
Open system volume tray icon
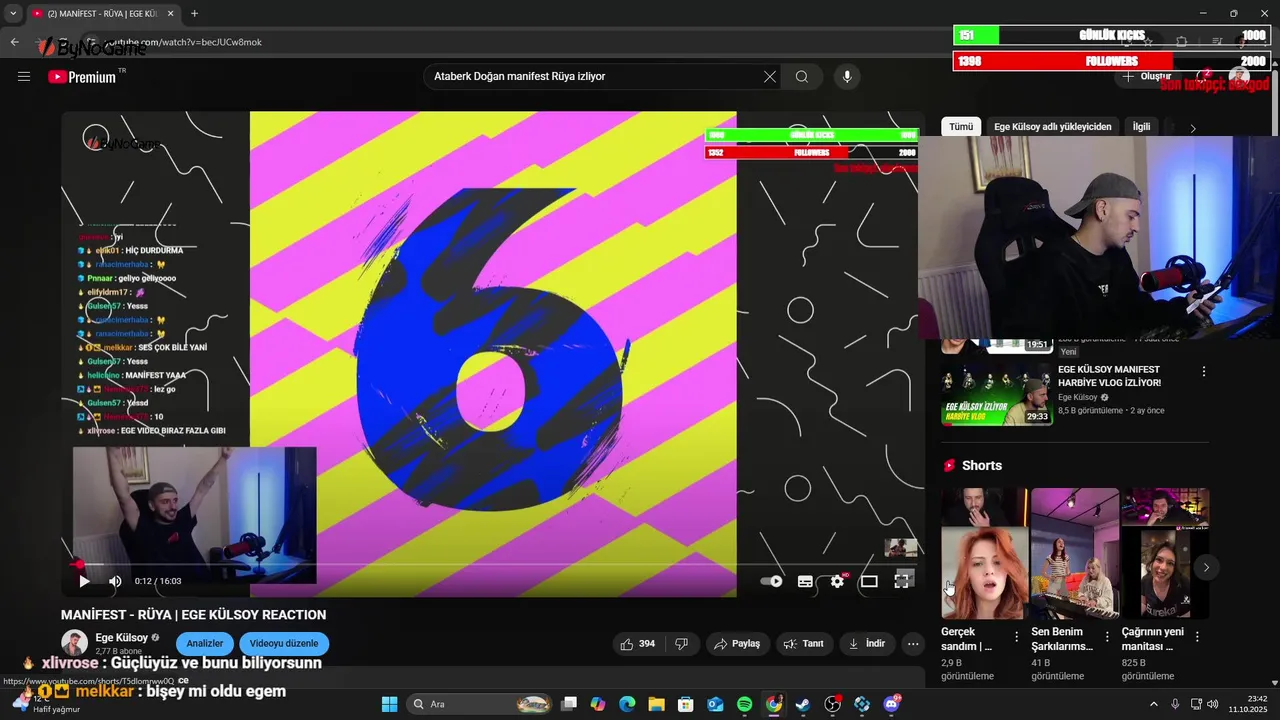1213,704
